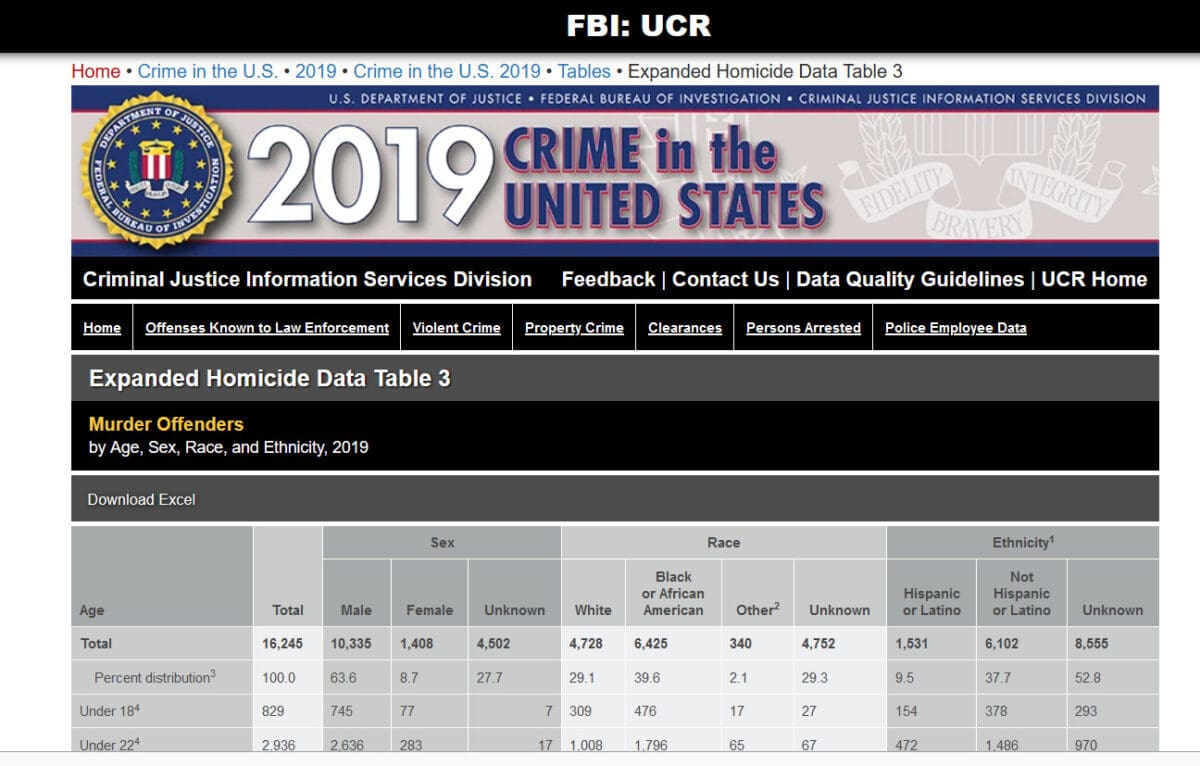This screenshot has width=1200, height=766.
Task: Click the Sex group header
Action: point(442,542)
